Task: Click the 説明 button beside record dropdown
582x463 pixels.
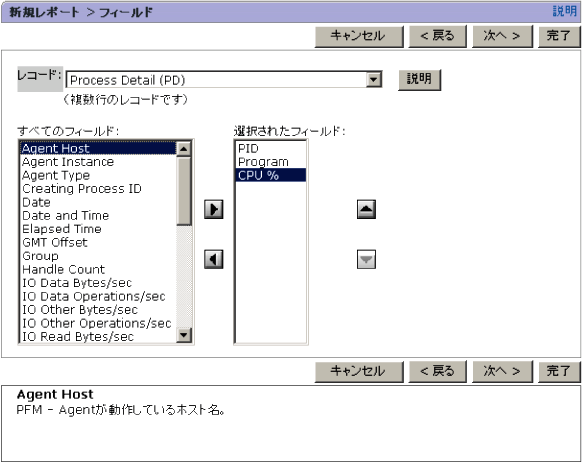Action: pos(419,79)
